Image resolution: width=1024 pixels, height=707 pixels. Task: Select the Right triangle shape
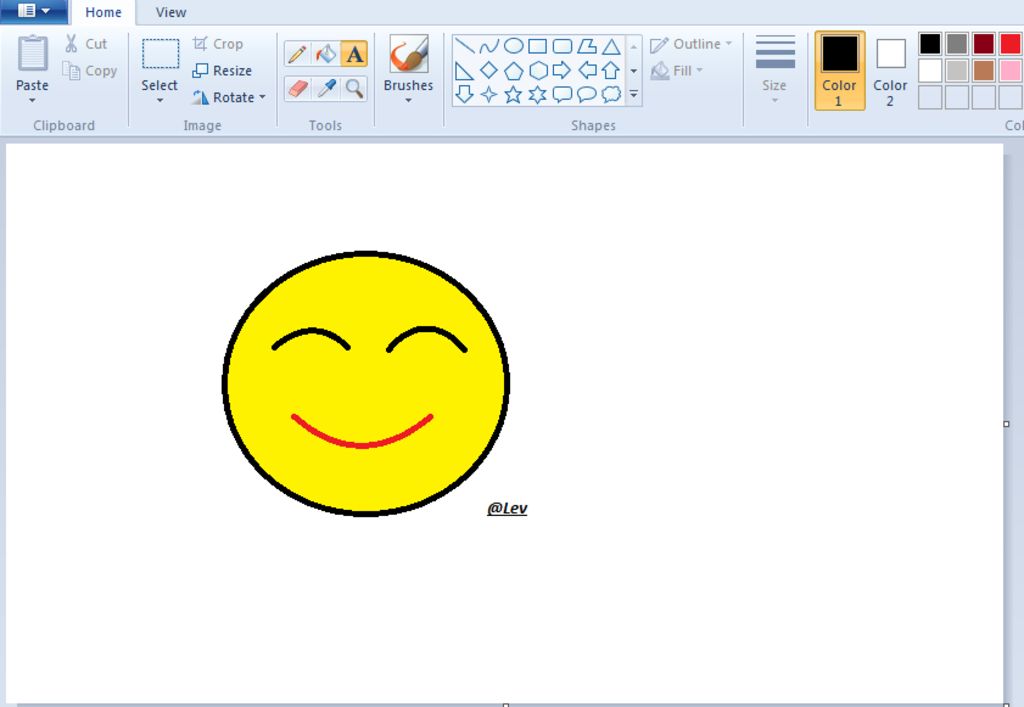tap(464, 70)
